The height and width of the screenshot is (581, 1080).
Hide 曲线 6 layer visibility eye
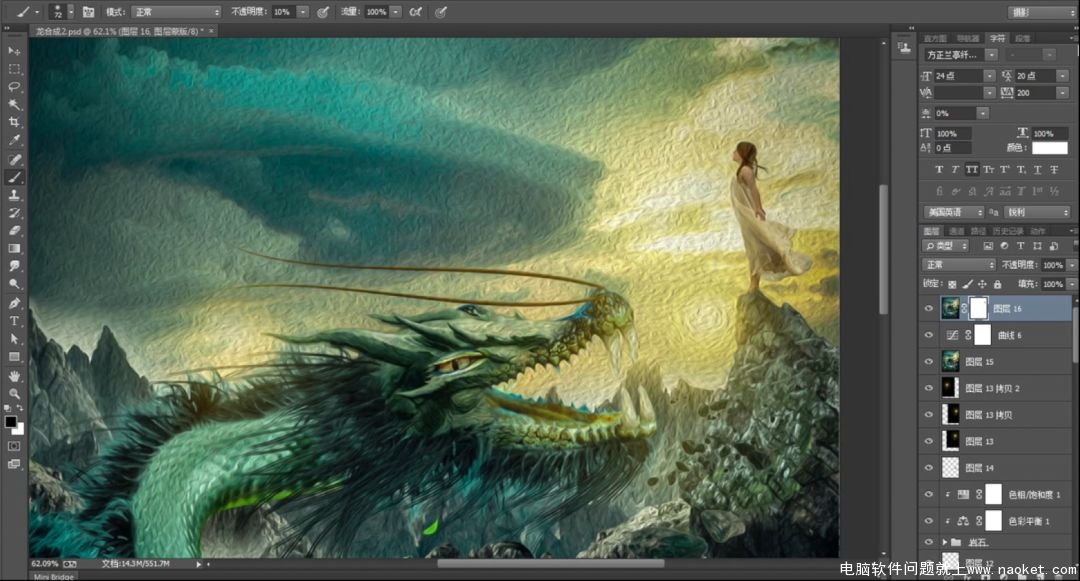(x=928, y=335)
